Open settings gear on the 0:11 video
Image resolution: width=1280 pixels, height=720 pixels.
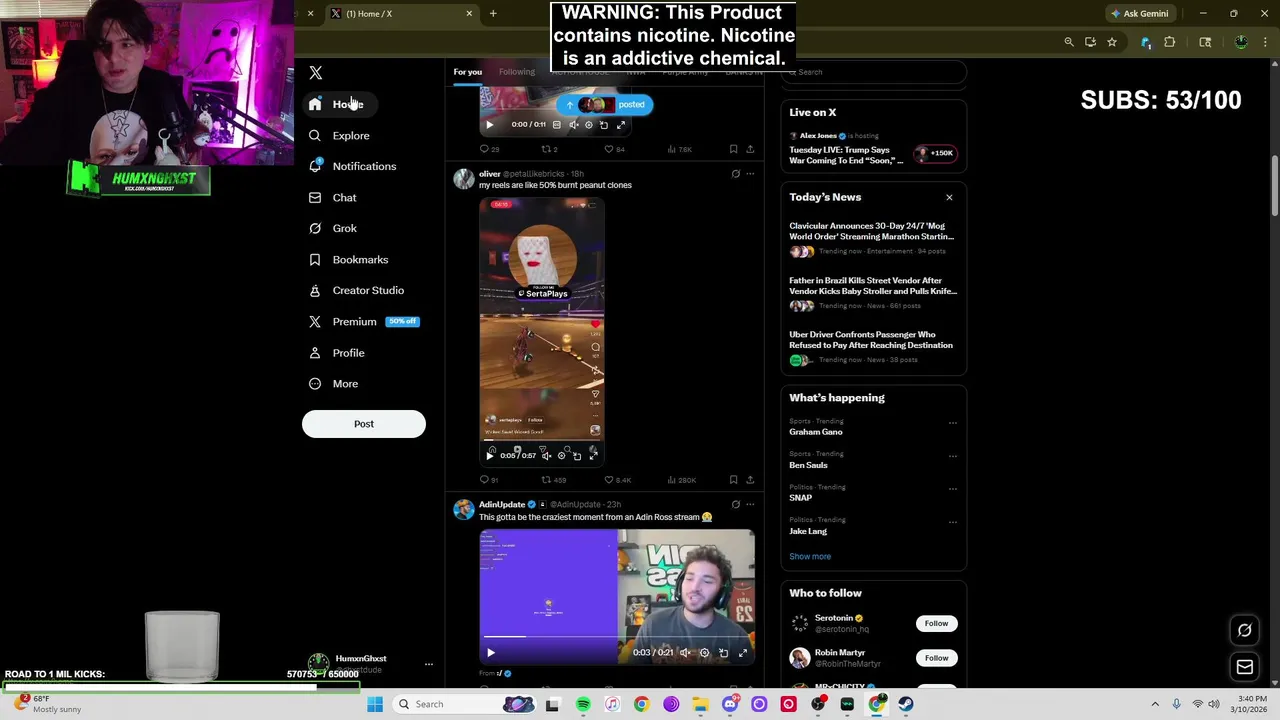pos(588,125)
